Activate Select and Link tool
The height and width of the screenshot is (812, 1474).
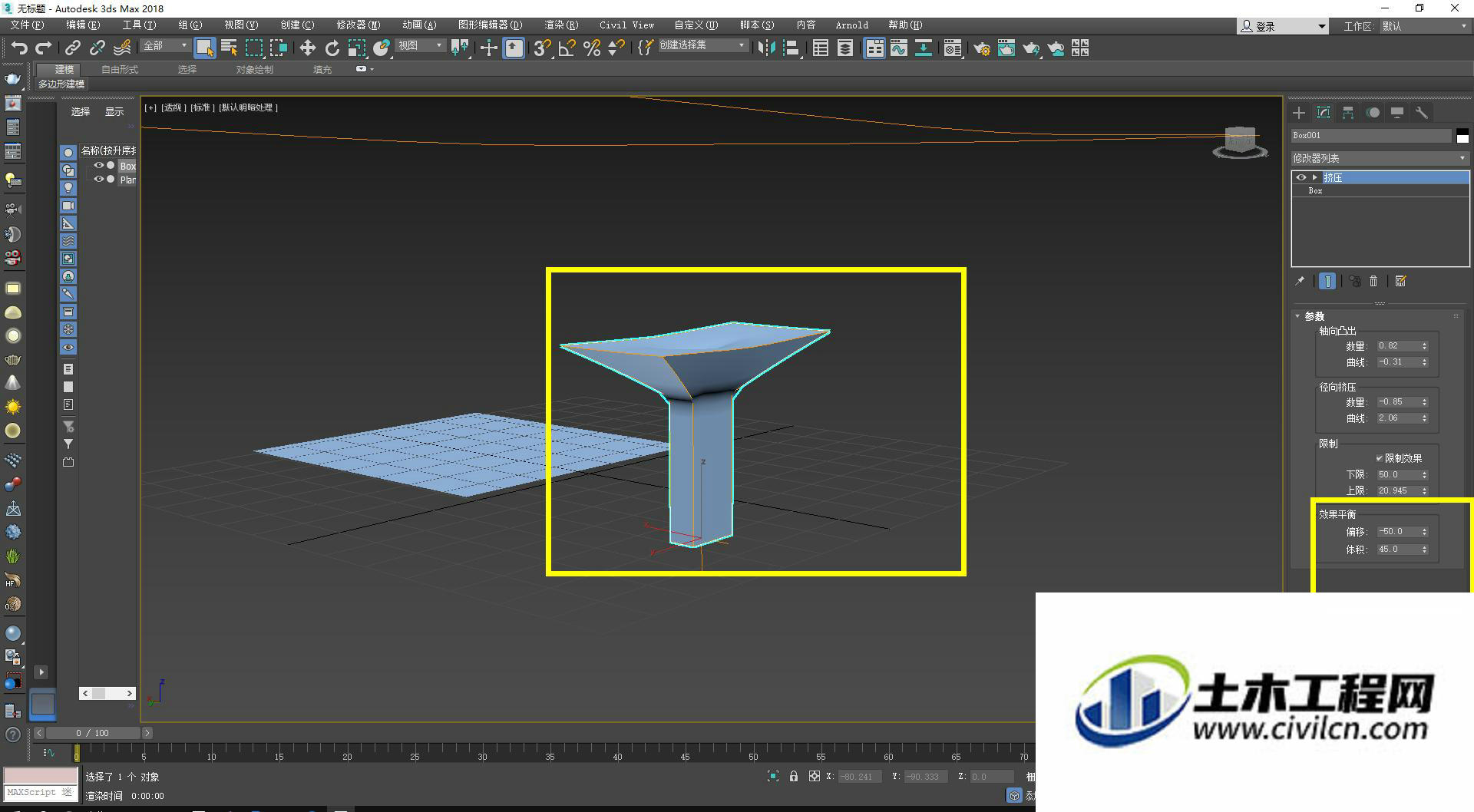point(72,48)
